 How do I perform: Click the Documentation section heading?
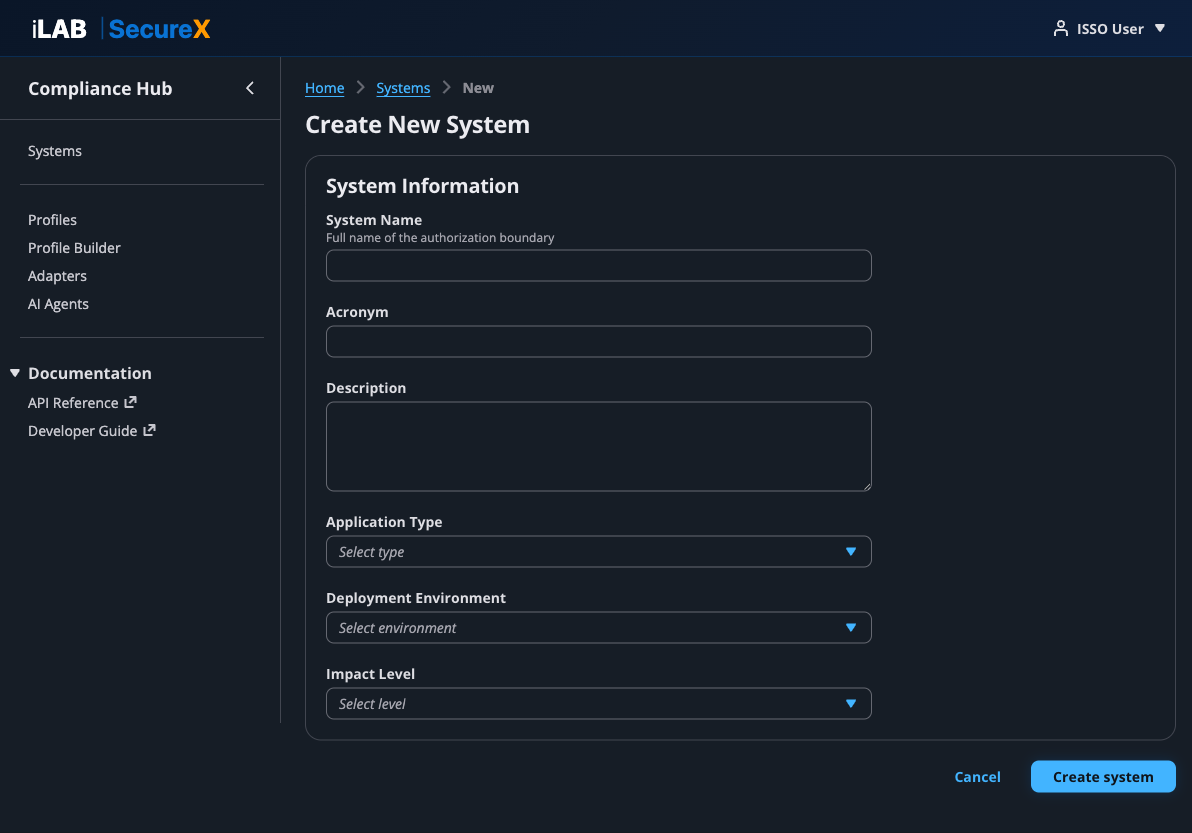coord(90,373)
